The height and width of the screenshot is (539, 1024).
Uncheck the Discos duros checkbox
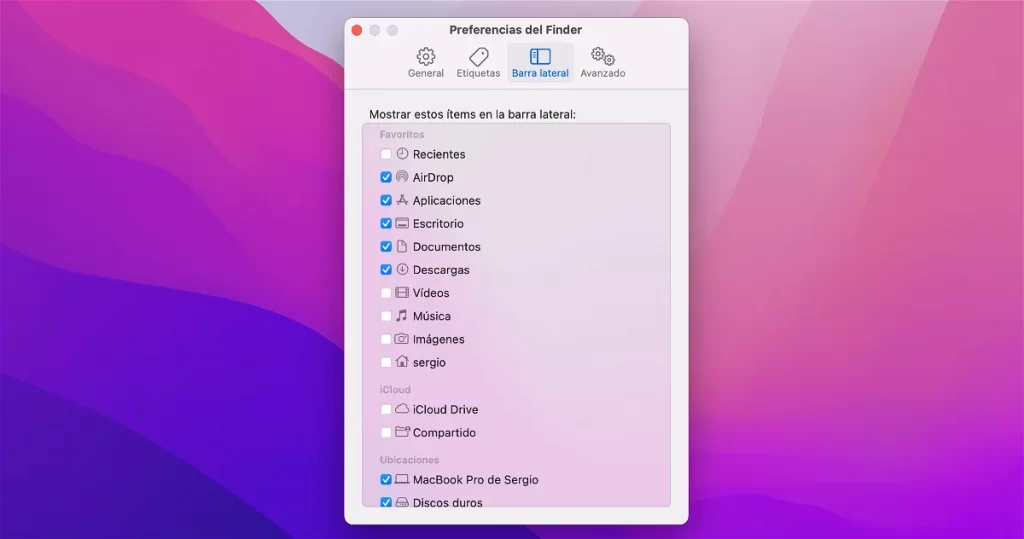tap(386, 502)
